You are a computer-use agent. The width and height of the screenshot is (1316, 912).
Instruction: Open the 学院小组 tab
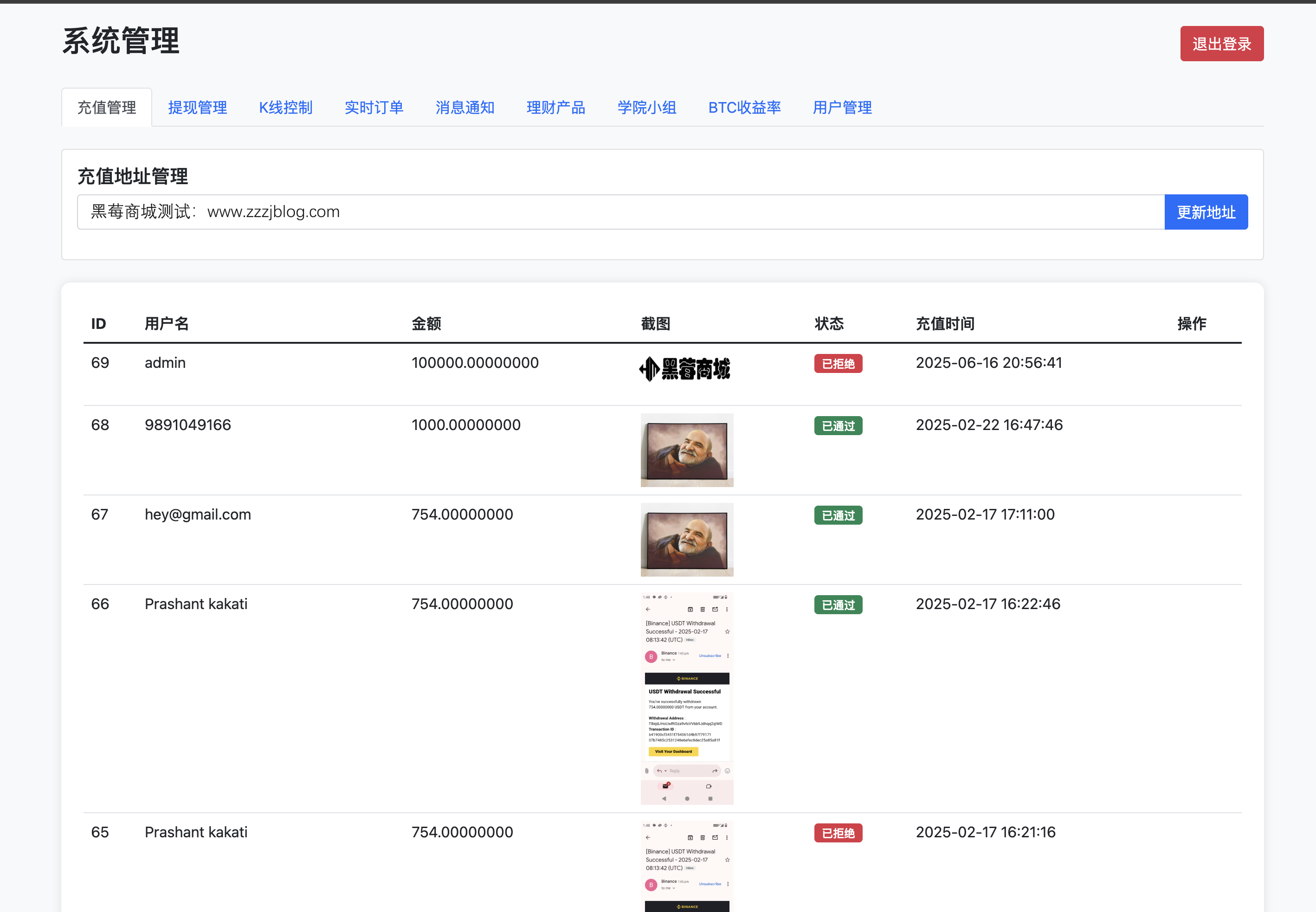646,108
